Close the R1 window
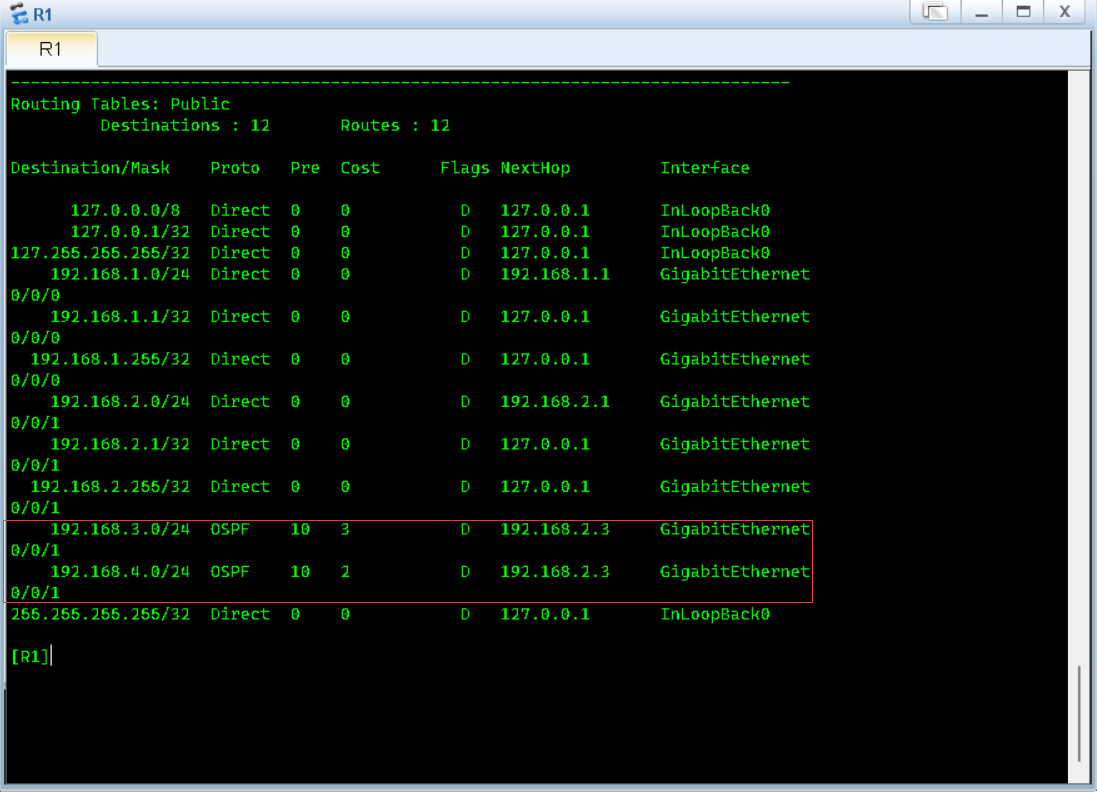 pos(1065,12)
